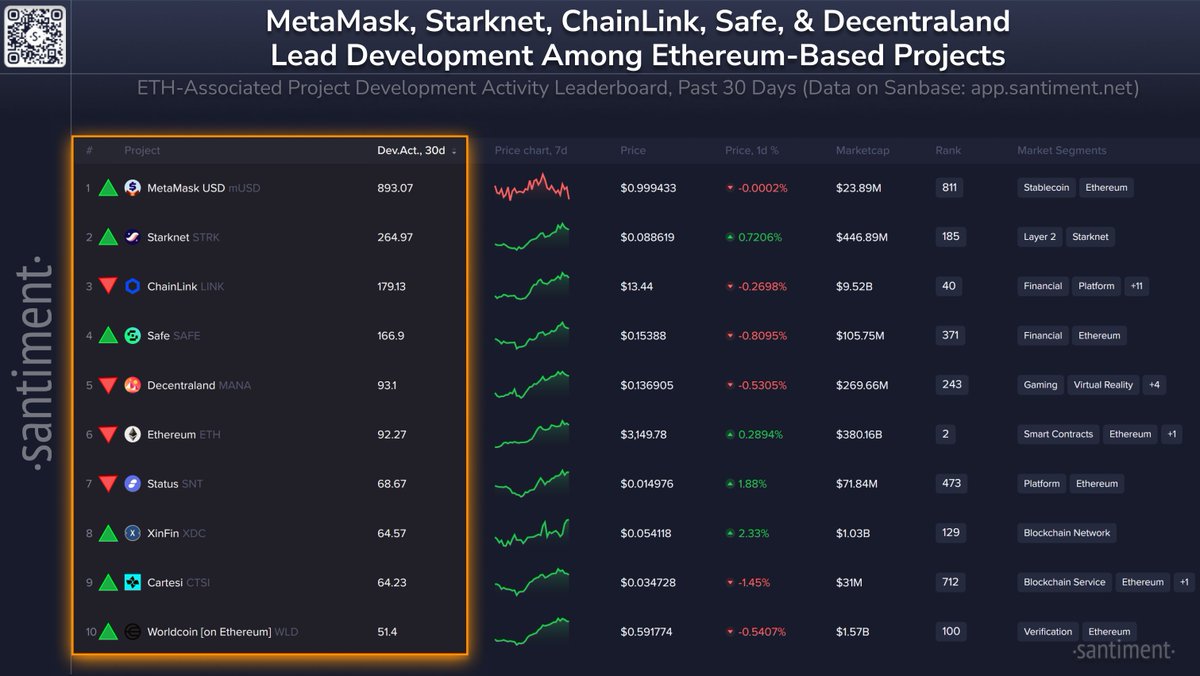Click the Safe project icon

point(133,336)
